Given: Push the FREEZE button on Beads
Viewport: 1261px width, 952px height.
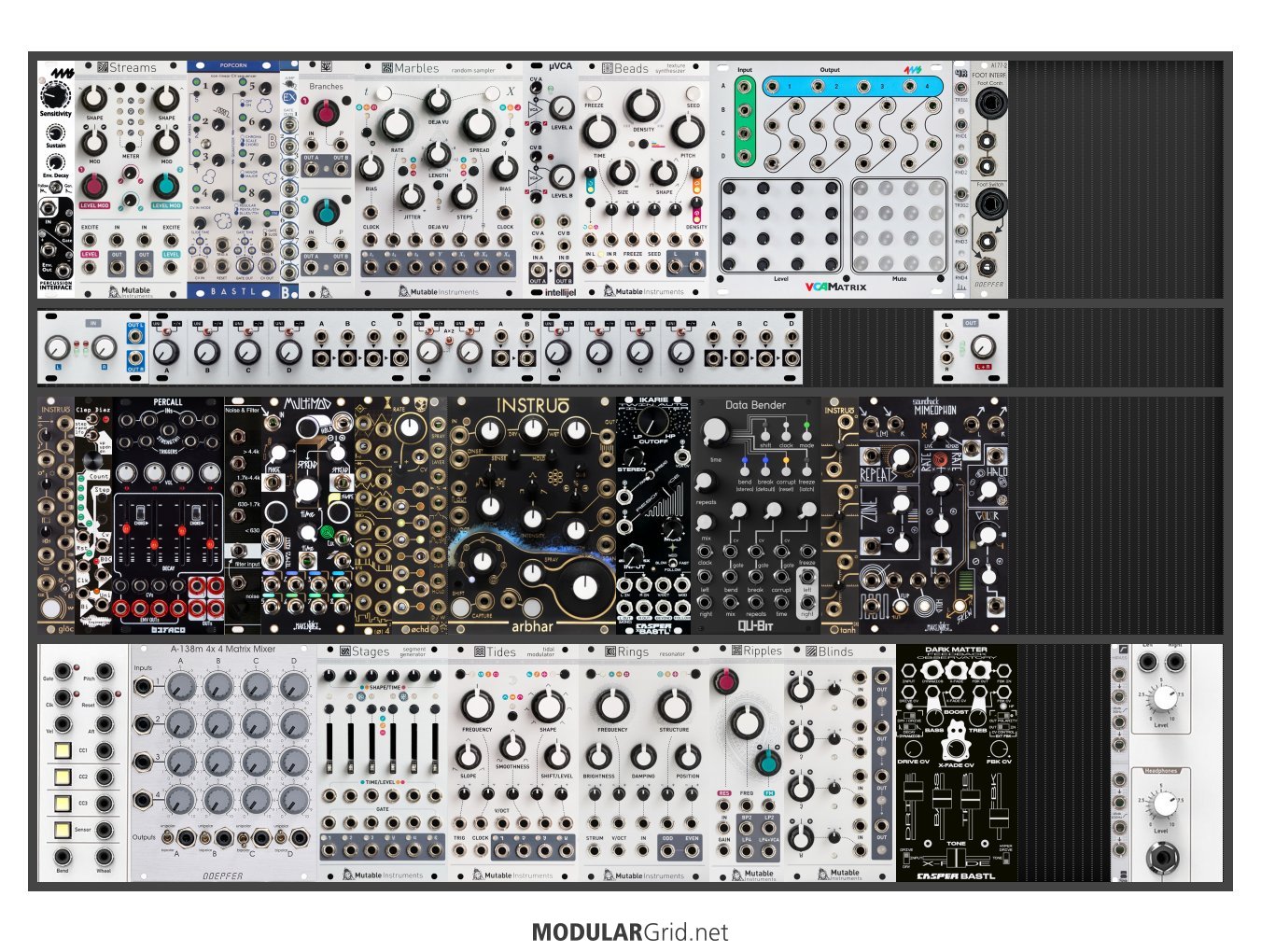Looking at the screenshot, I should (x=594, y=93).
